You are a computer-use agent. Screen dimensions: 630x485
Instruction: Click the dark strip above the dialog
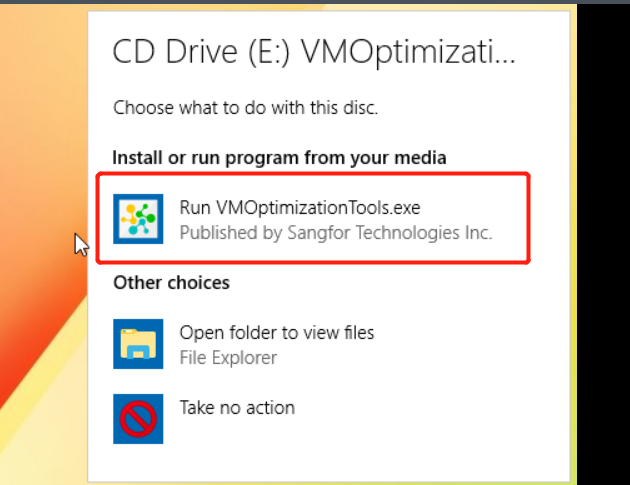(330, 4)
